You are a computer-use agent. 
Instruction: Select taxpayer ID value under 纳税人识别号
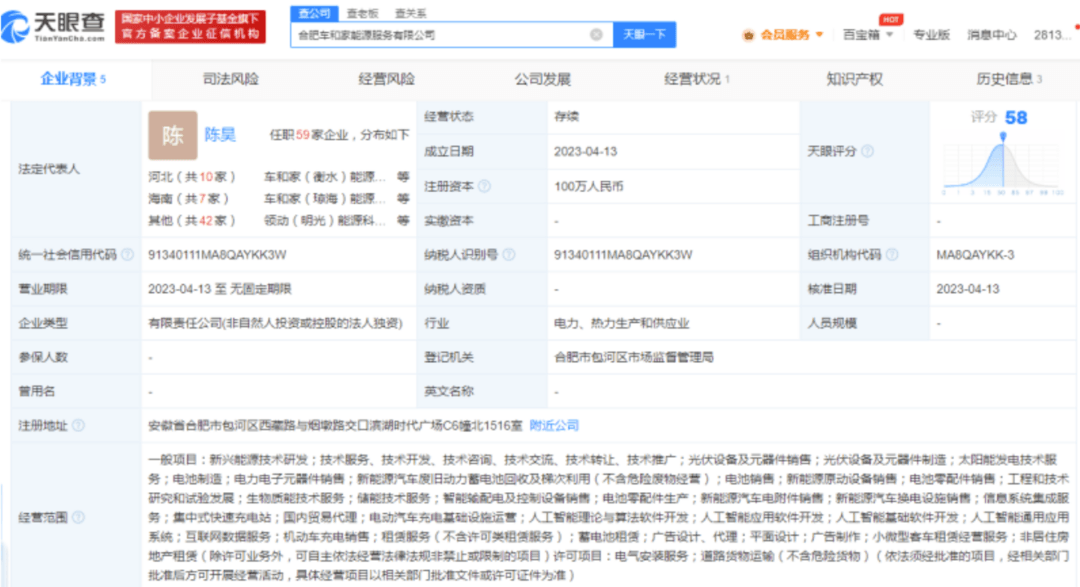tap(623, 255)
